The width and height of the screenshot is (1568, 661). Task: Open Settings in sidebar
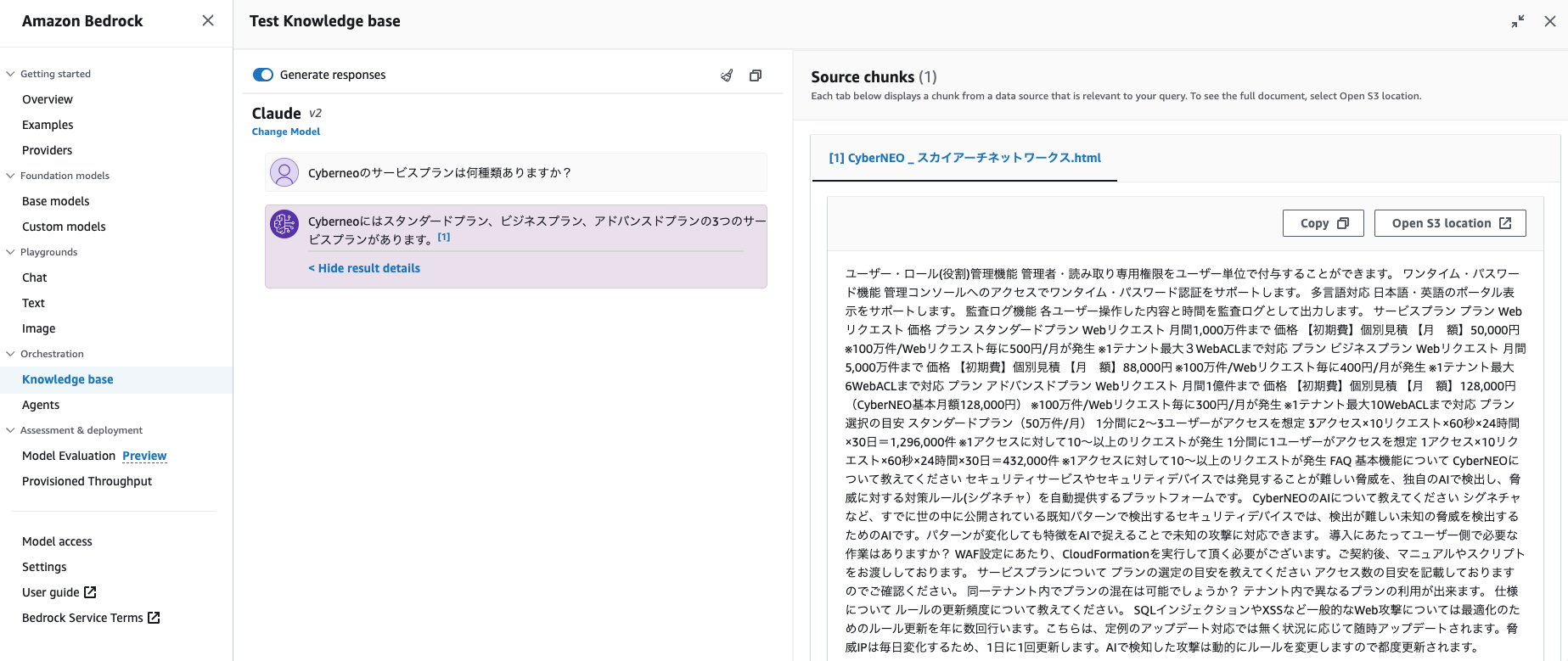coord(44,567)
